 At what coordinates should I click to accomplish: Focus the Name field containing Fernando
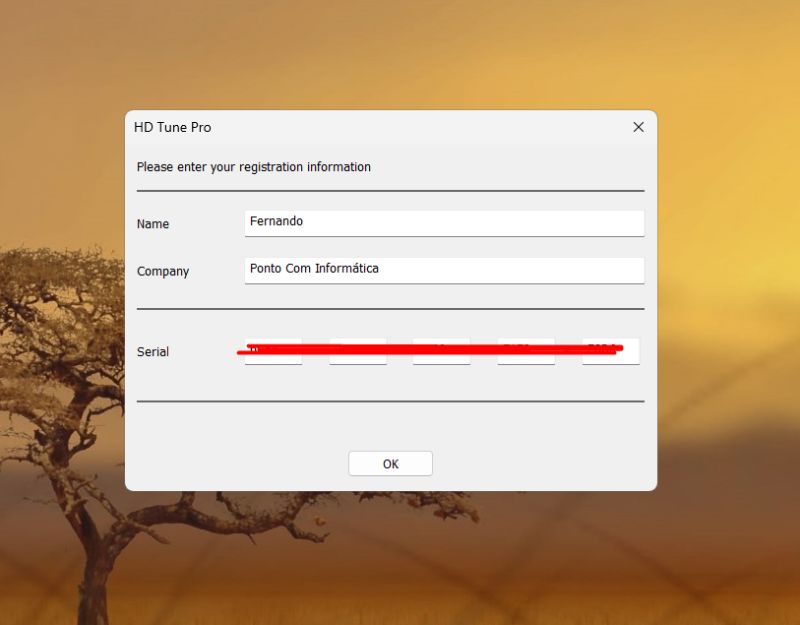click(x=444, y=223)
